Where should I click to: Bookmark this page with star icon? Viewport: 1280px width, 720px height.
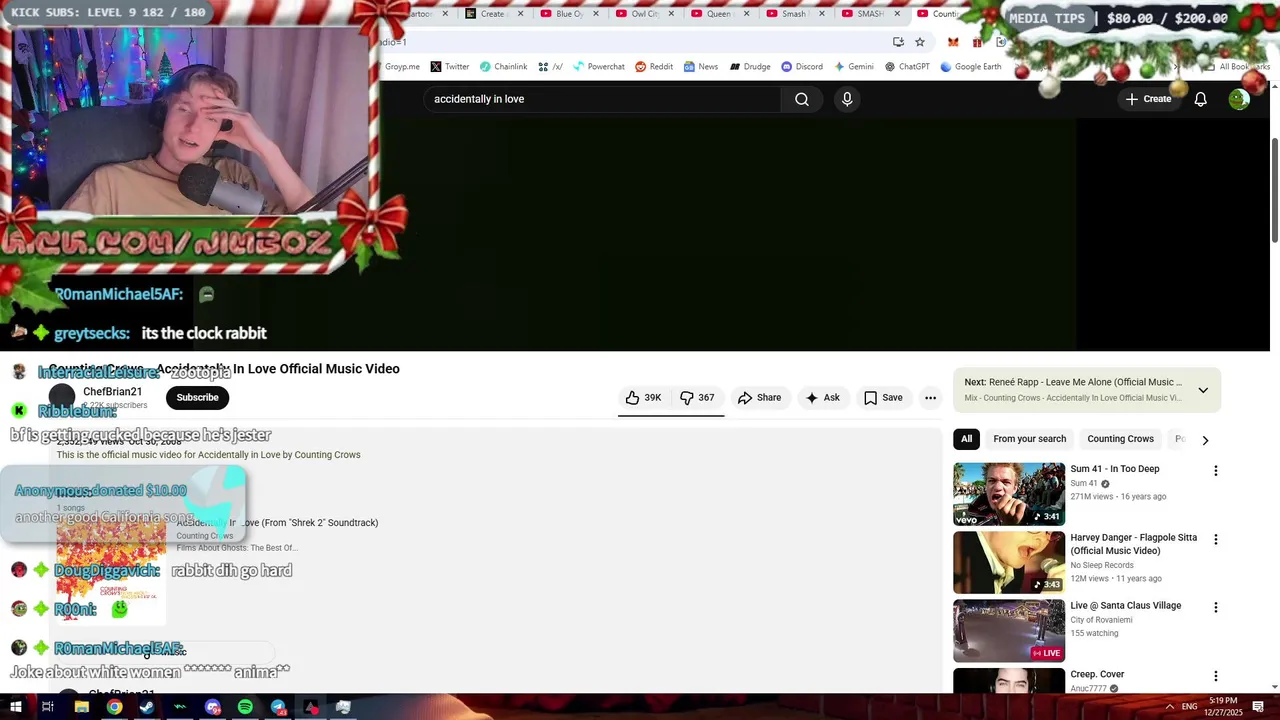(x=920, y=42)
